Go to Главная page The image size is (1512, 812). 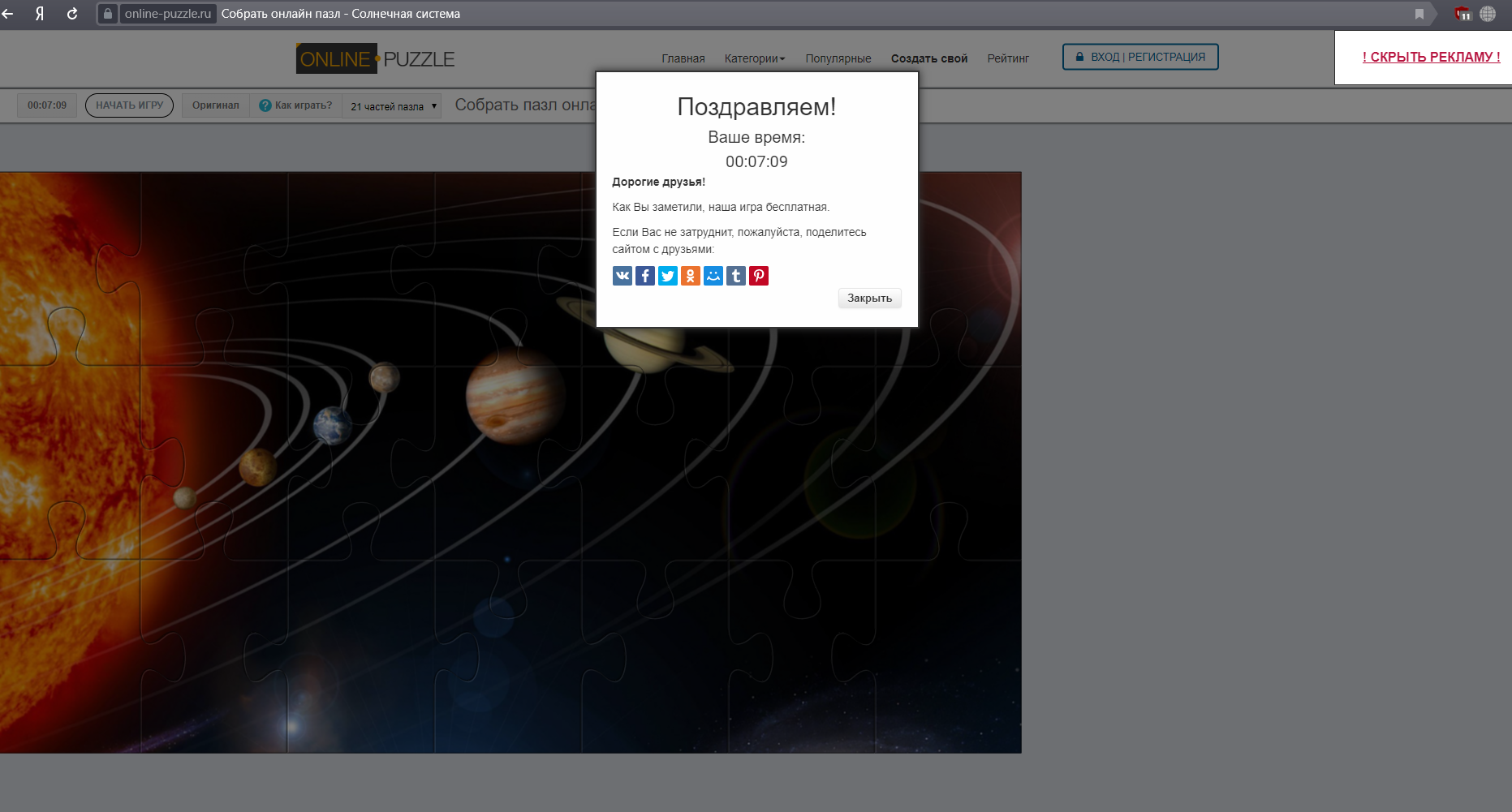pos(683,58)
